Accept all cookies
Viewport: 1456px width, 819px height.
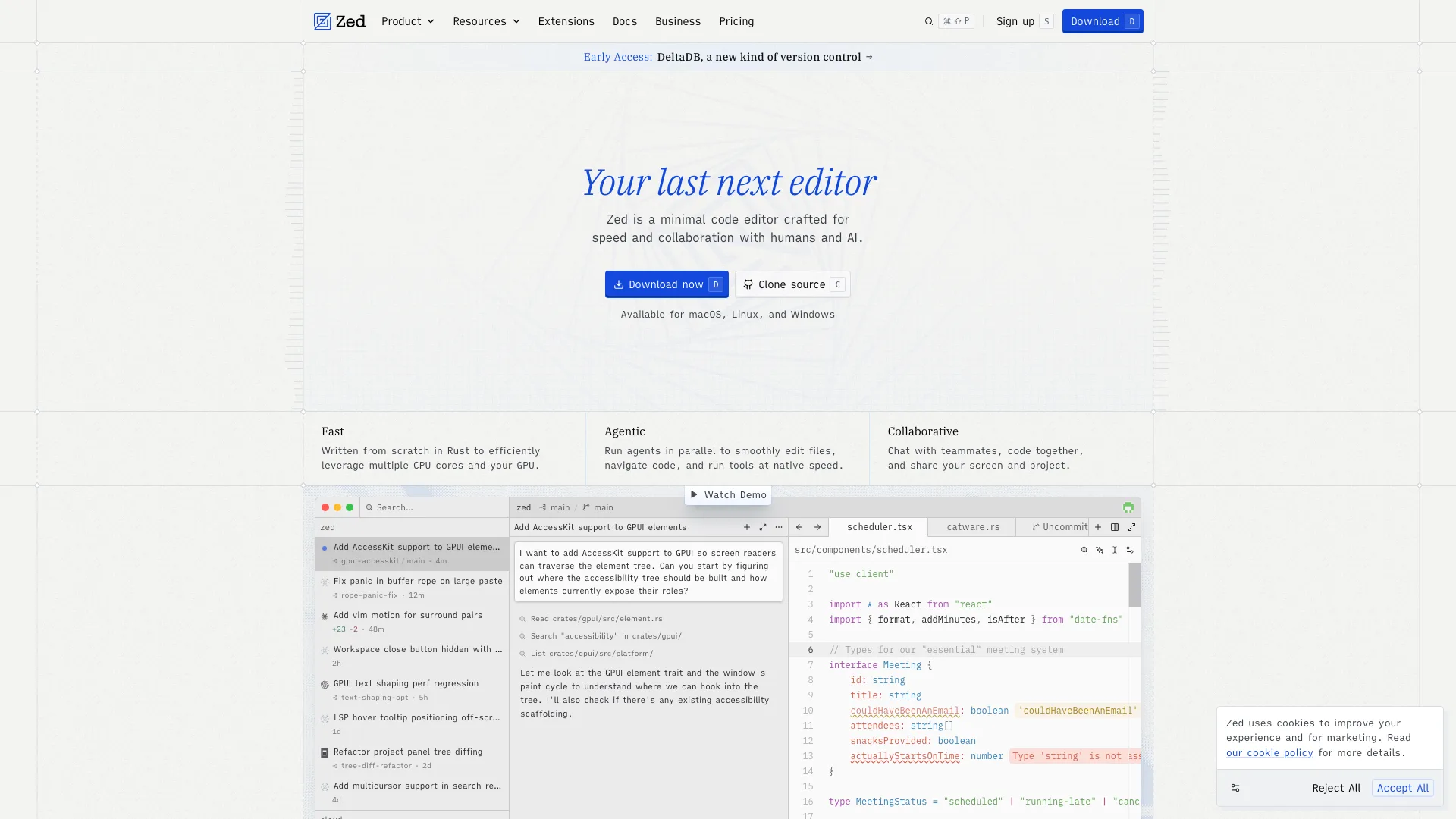[1403, 788]
